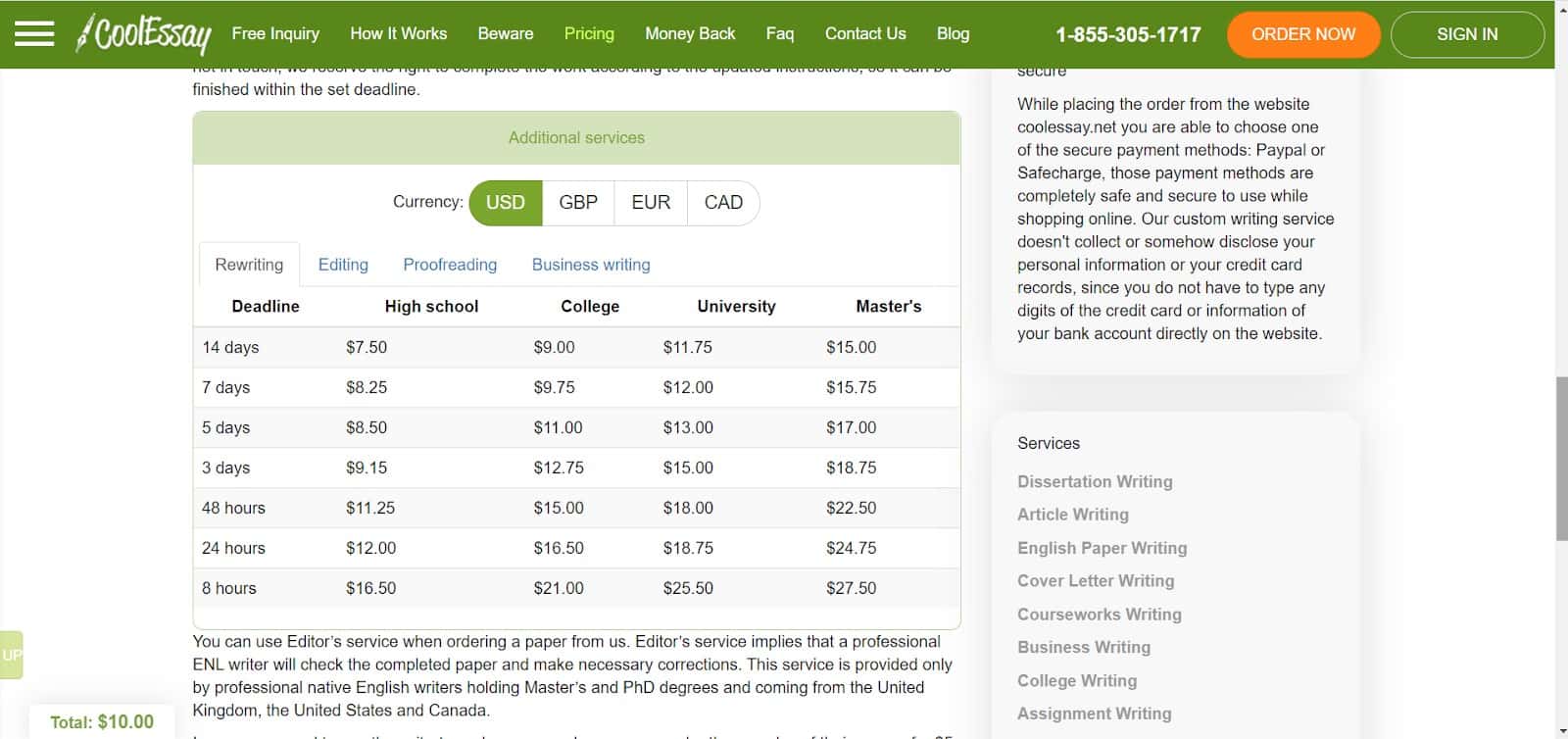Open Assignment Writing service link
1568x739 pixels.
coord(1095,714)
